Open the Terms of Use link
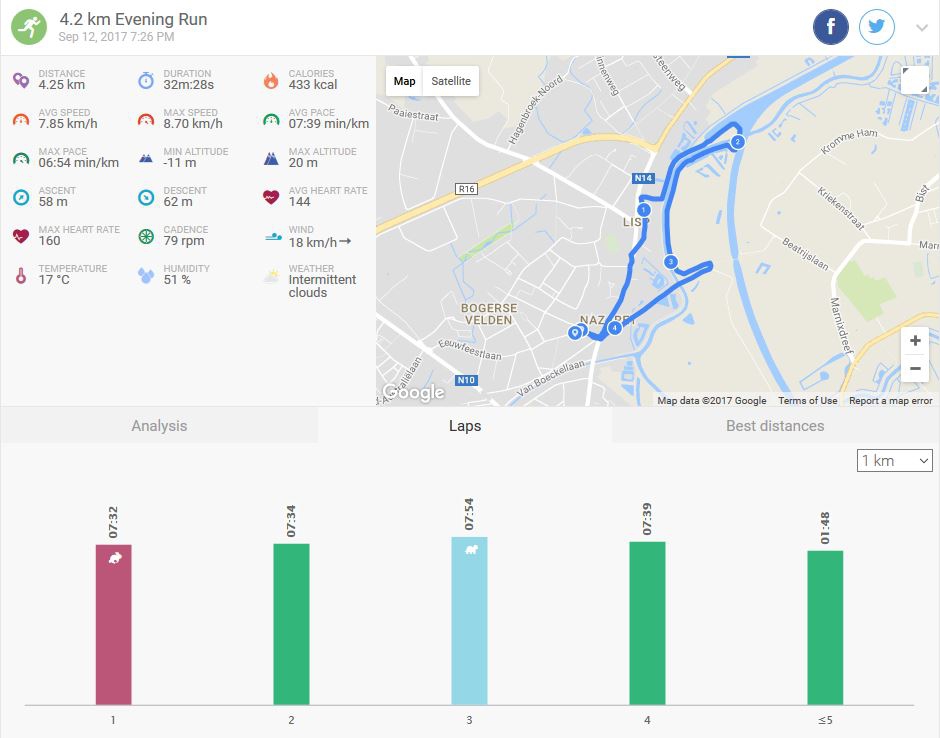This screenshot has height=738, width=940. coord(807,400)
